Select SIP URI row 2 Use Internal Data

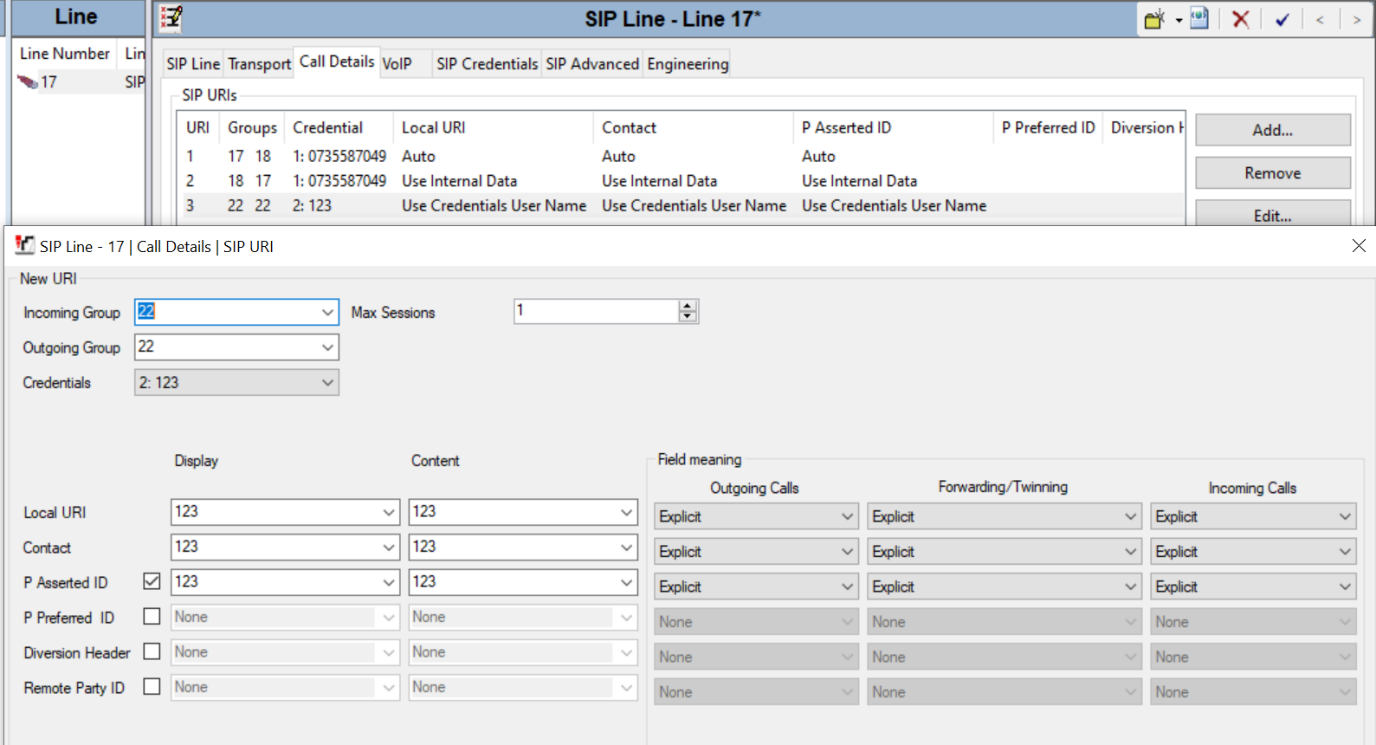[x=680, y=181]
